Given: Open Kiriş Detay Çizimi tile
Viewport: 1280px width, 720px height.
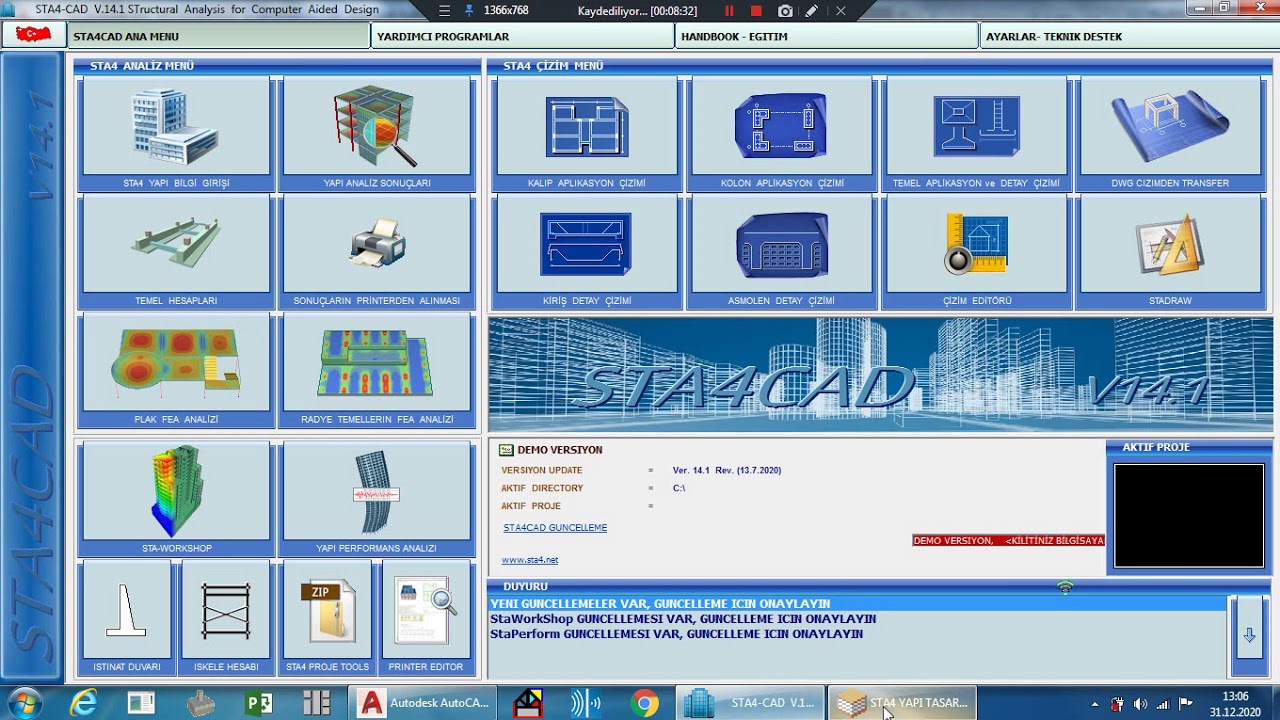Looking at the screenshot, I should pos(587,252).
